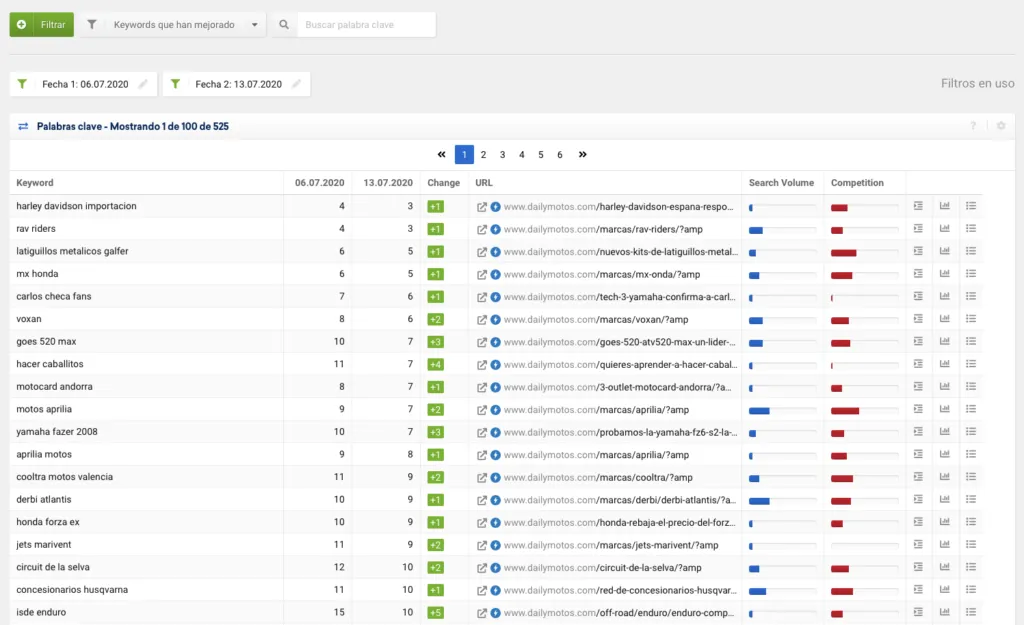Sort by the Search Volume column header
Viewport: 1024px width, 625px height.
point(781,183)
